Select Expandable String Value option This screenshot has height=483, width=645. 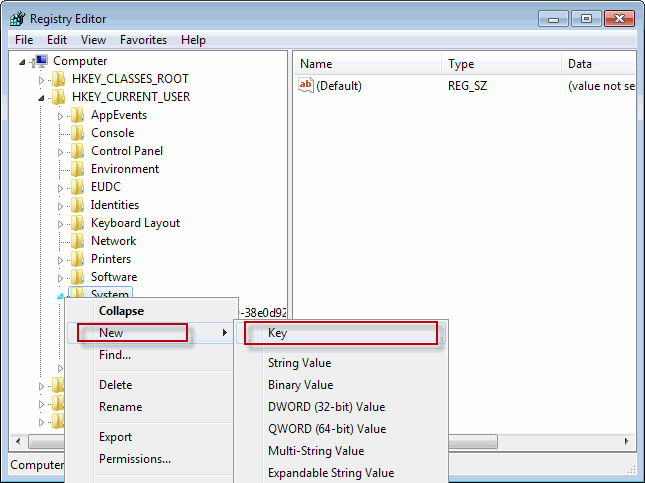coord(341,473)
